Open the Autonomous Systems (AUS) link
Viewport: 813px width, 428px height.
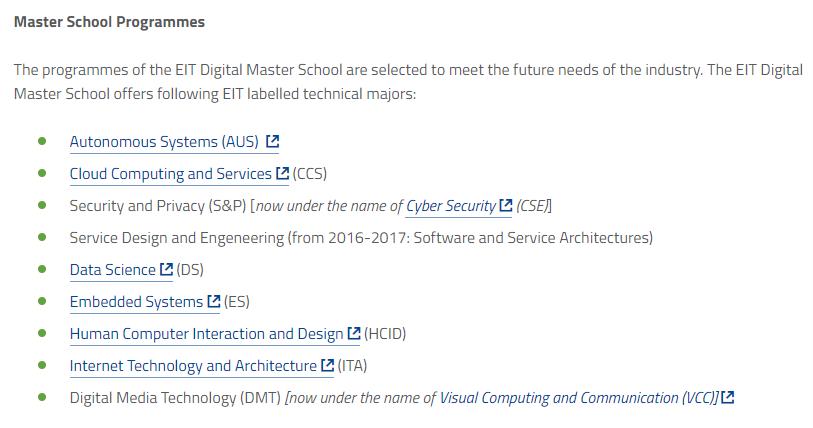[164, 142]
